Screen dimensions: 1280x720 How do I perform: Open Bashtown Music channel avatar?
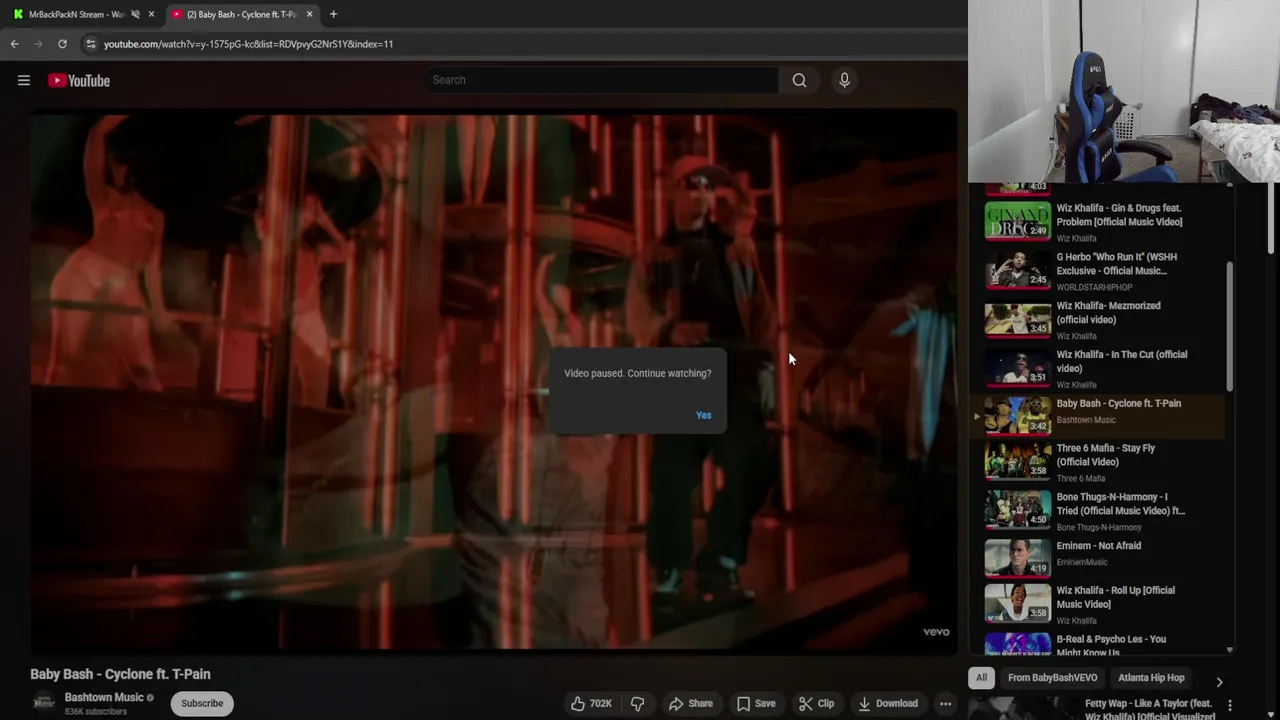(44, 704)
